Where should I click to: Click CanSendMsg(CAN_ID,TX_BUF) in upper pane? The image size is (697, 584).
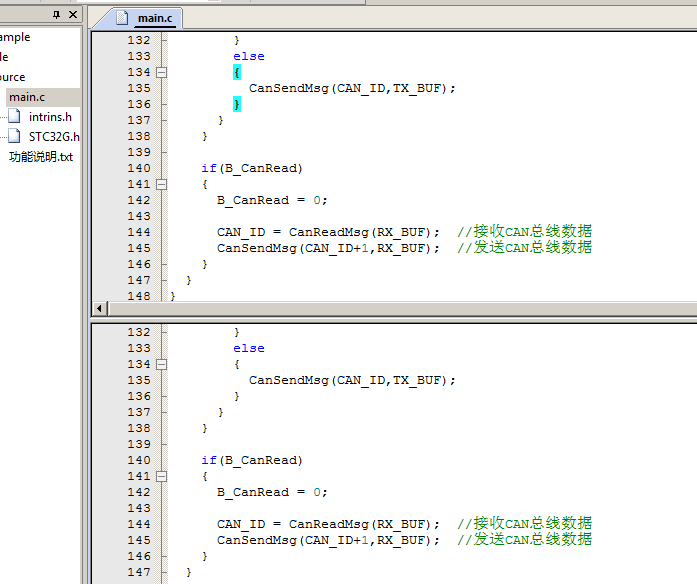[x=352, y=88]
